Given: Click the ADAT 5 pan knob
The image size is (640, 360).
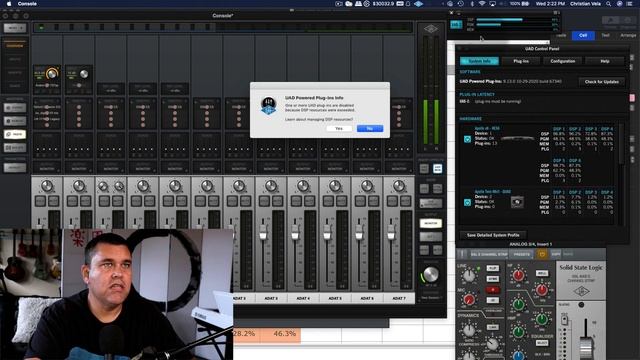Looking at the screenshot, I should 335,186.
